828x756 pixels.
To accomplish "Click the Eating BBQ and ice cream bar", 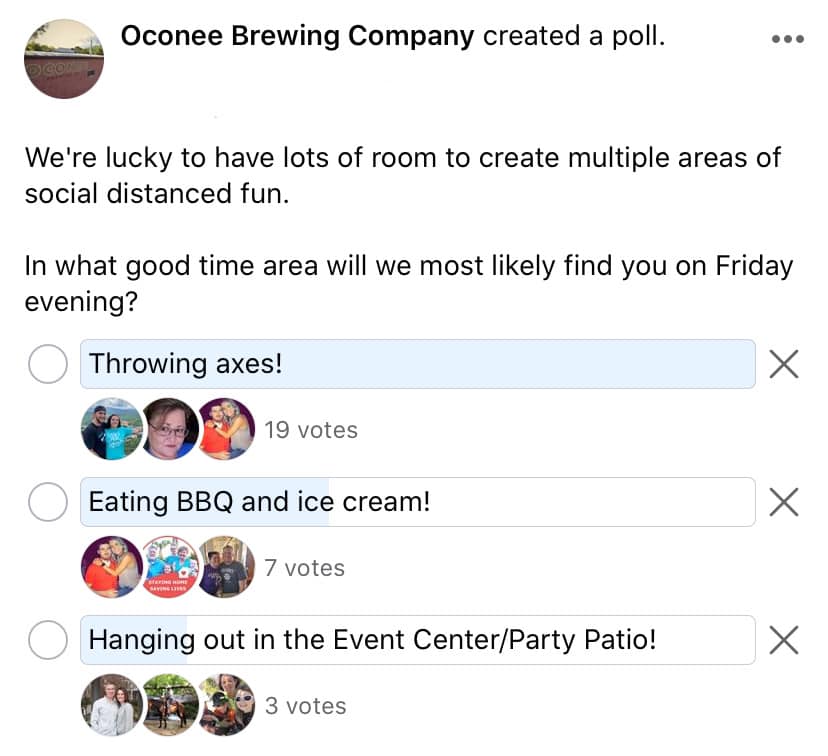I will (418, 502).
